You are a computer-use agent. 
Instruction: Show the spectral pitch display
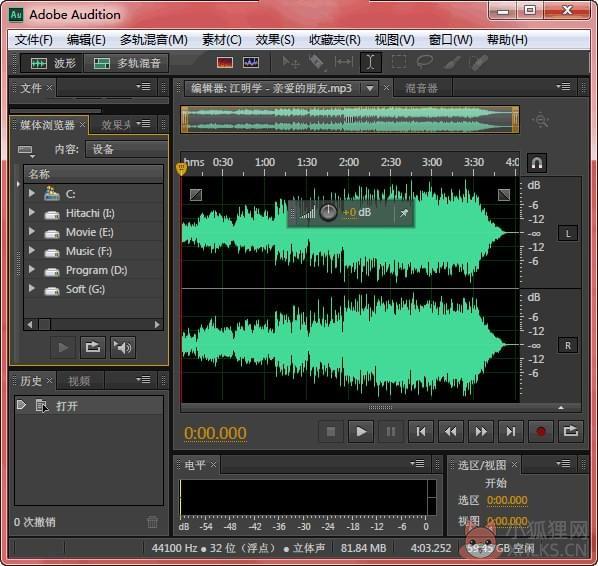click(251, 63)
